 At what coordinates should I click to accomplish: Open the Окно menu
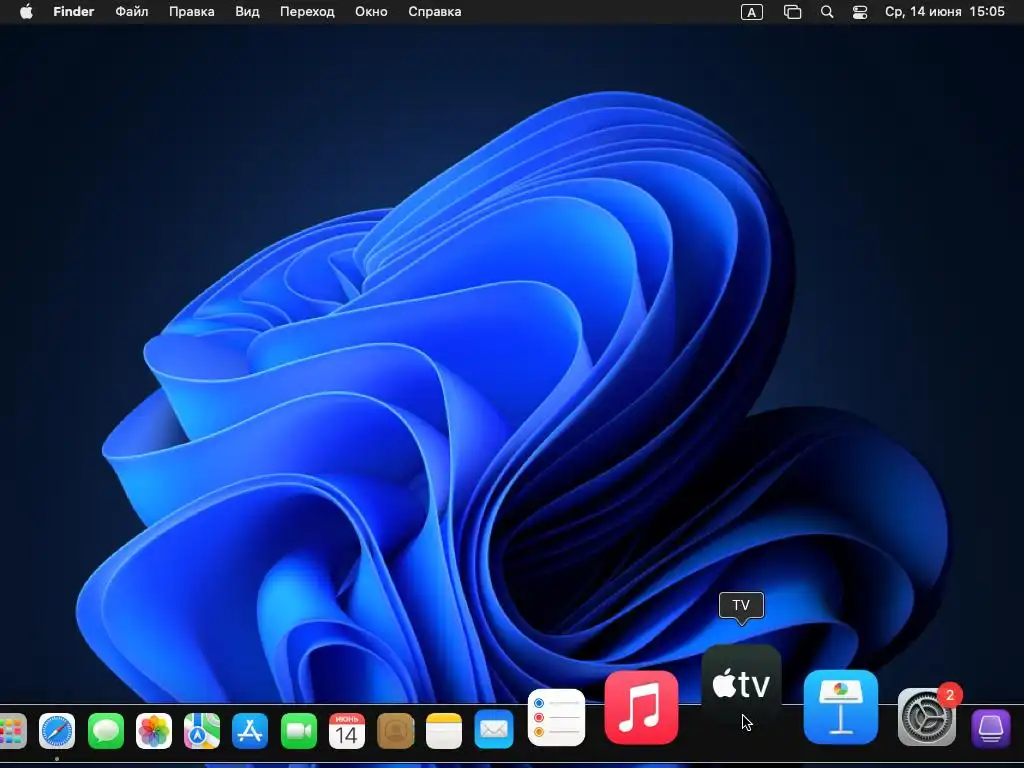coord(371,12)
